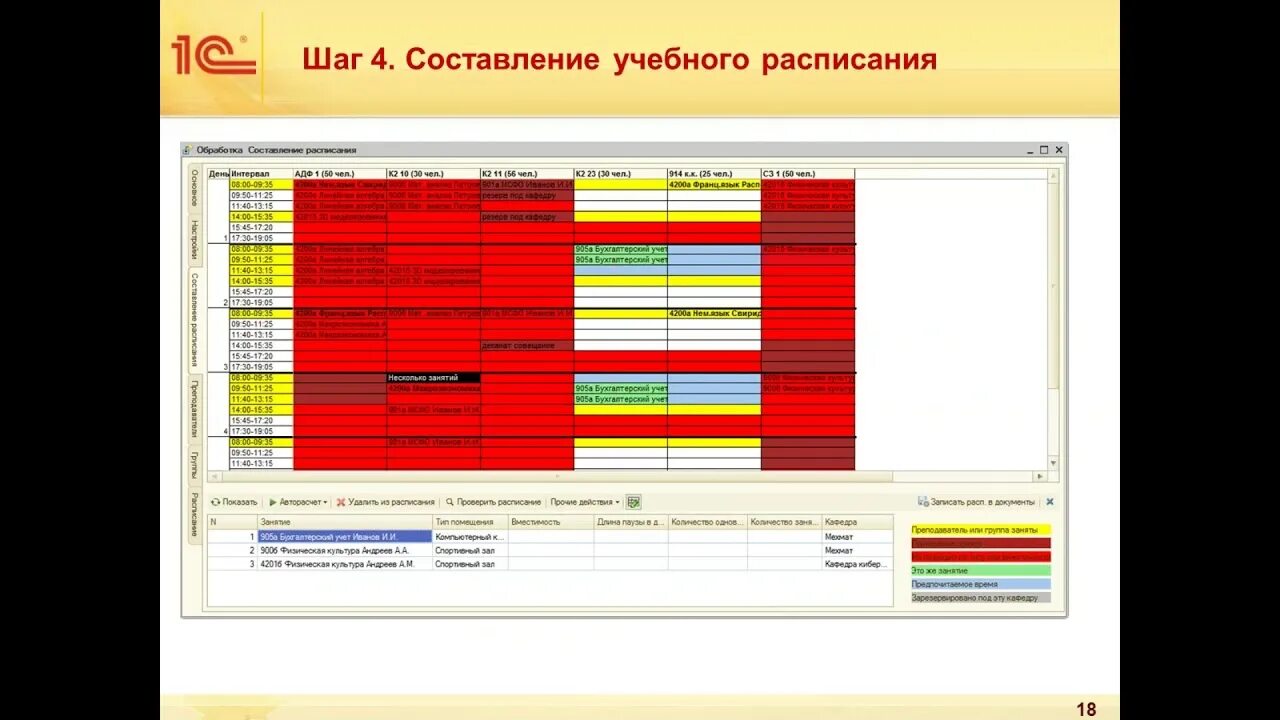Click Записать расп. в документы
The height and width of the screenshot is (720, 1280).
click(976, 502)
